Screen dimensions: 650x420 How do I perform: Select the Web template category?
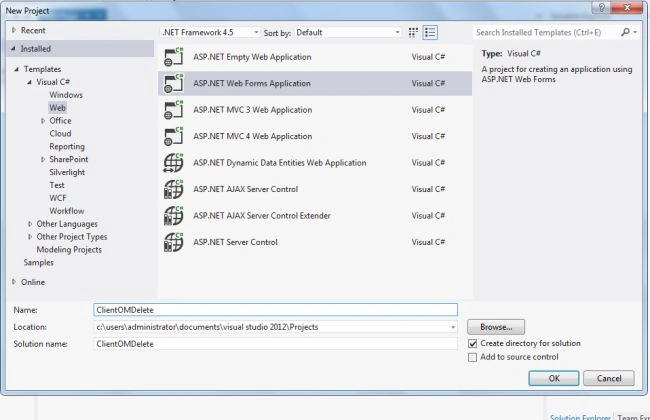pos(57,108)
